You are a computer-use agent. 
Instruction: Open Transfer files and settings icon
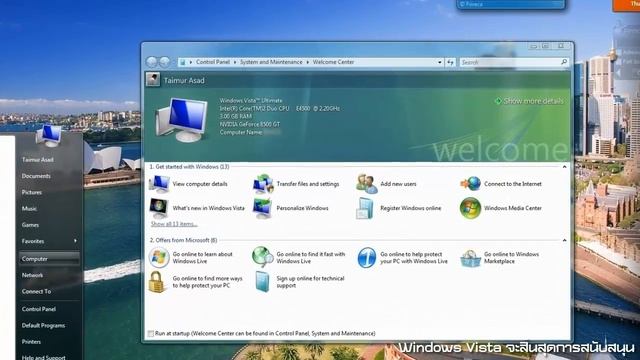pos(263,184)
